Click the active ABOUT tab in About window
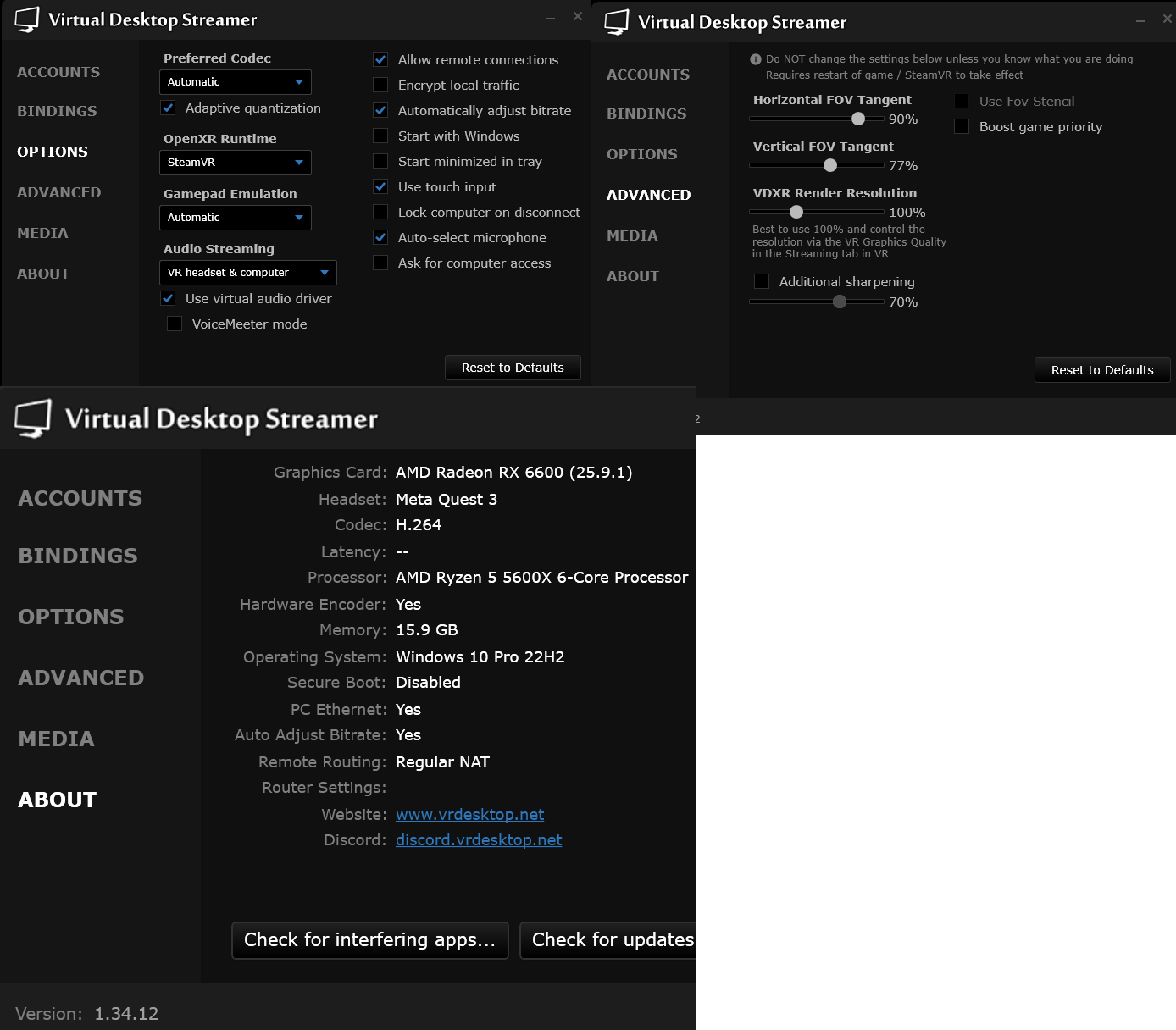This screenshot has width=1176, height=1030. [58, 800]
